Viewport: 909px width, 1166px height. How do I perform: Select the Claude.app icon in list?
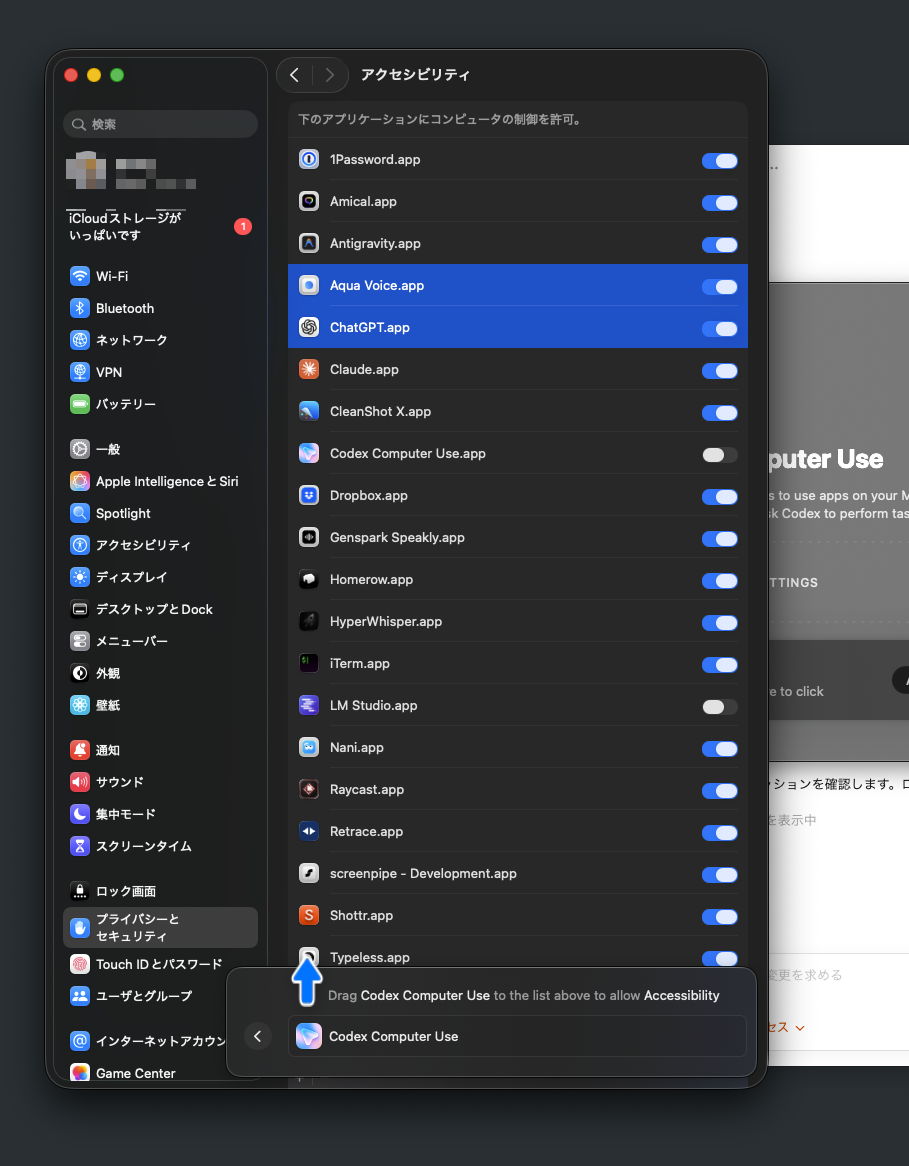pos(309,370)
